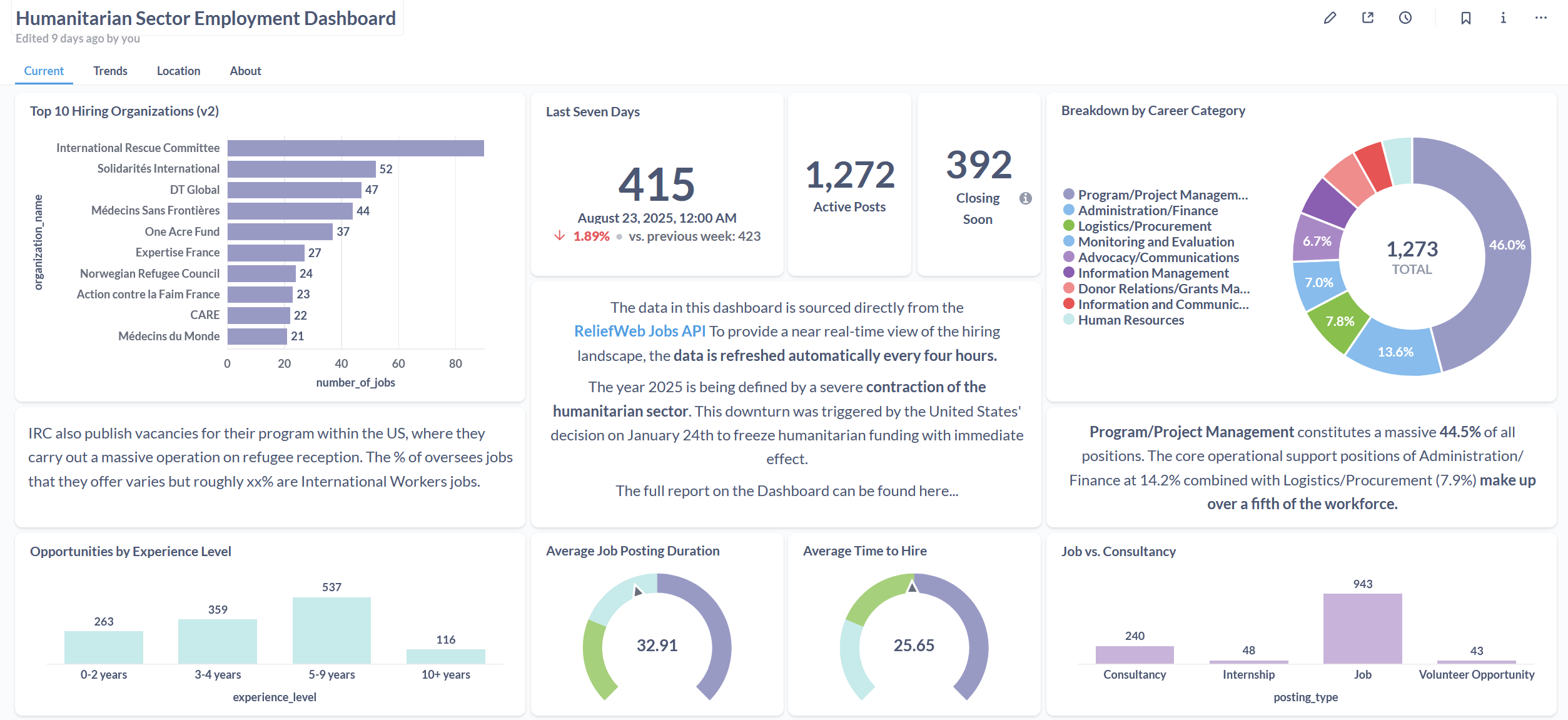Screen dimensions: 1568x720
Task: Click the clock history icon
Action: point(1405,18)
